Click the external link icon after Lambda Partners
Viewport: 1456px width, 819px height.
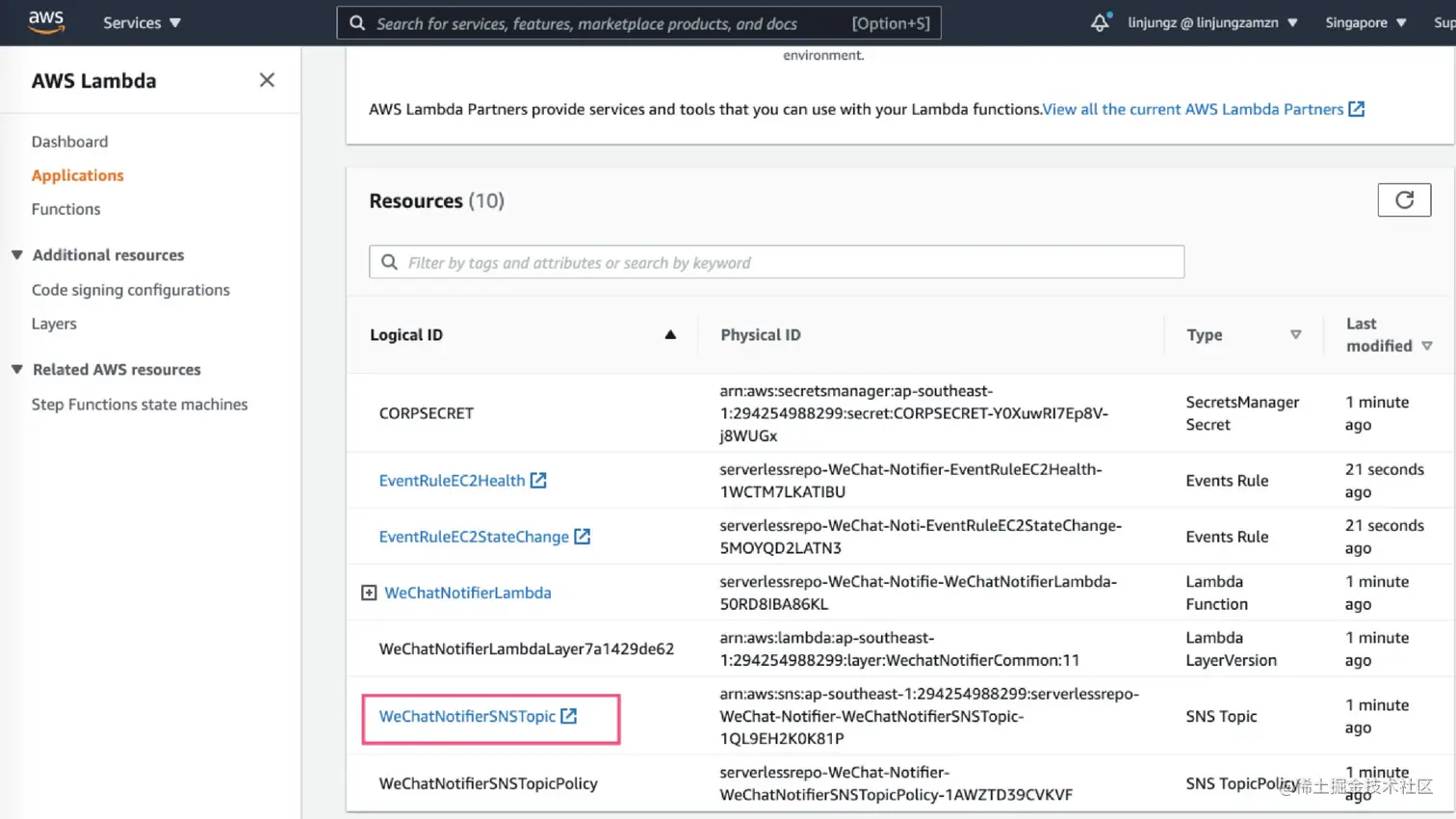point(1356,109)
